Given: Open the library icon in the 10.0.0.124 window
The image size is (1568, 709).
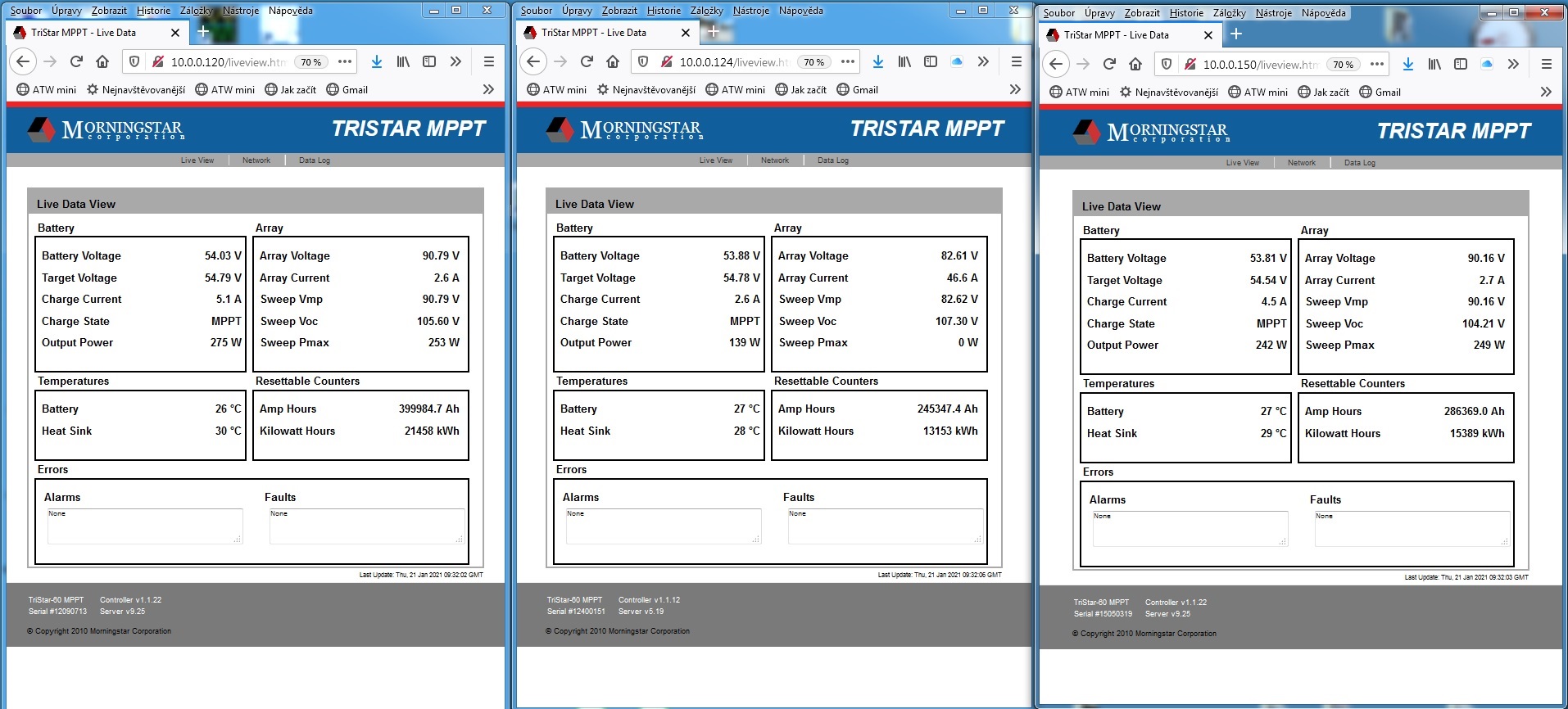Looking at the screenshot, I should [x=904, y=61].
